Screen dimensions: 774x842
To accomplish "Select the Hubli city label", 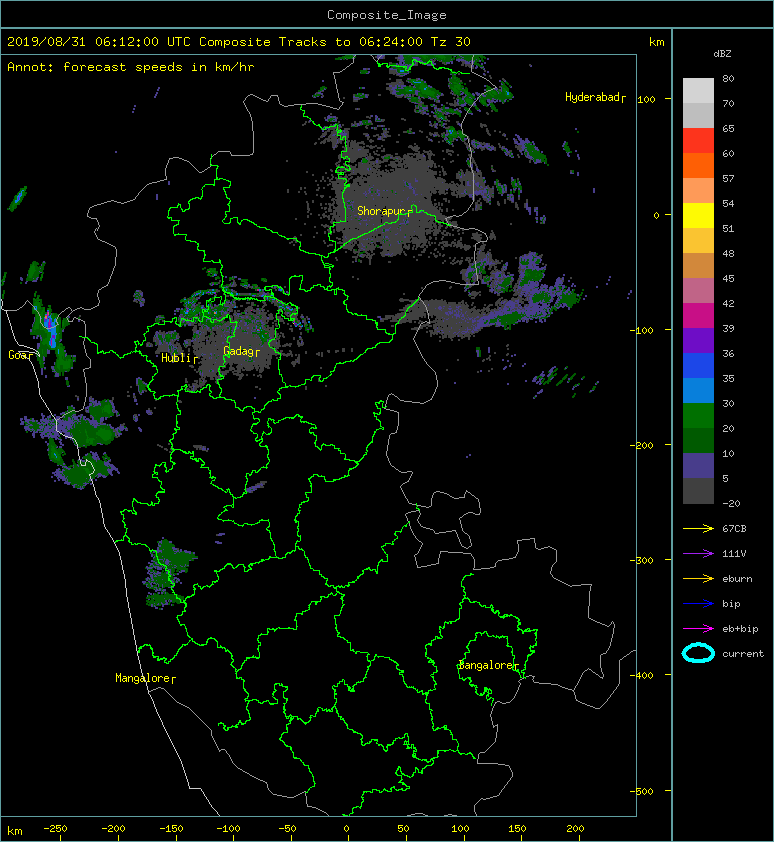I will point(176,358).
